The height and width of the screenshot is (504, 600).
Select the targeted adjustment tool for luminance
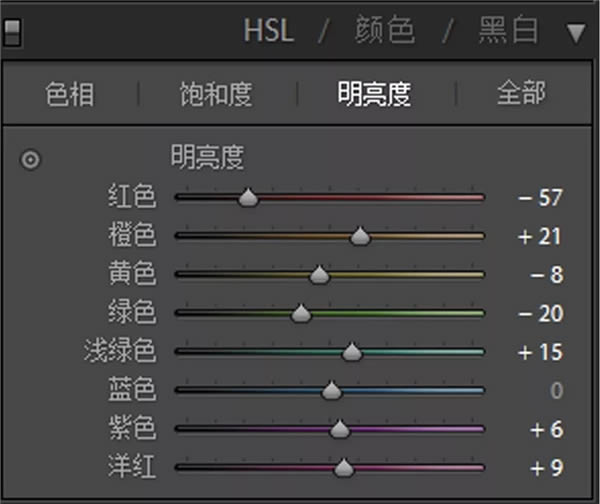coord(31,159)
